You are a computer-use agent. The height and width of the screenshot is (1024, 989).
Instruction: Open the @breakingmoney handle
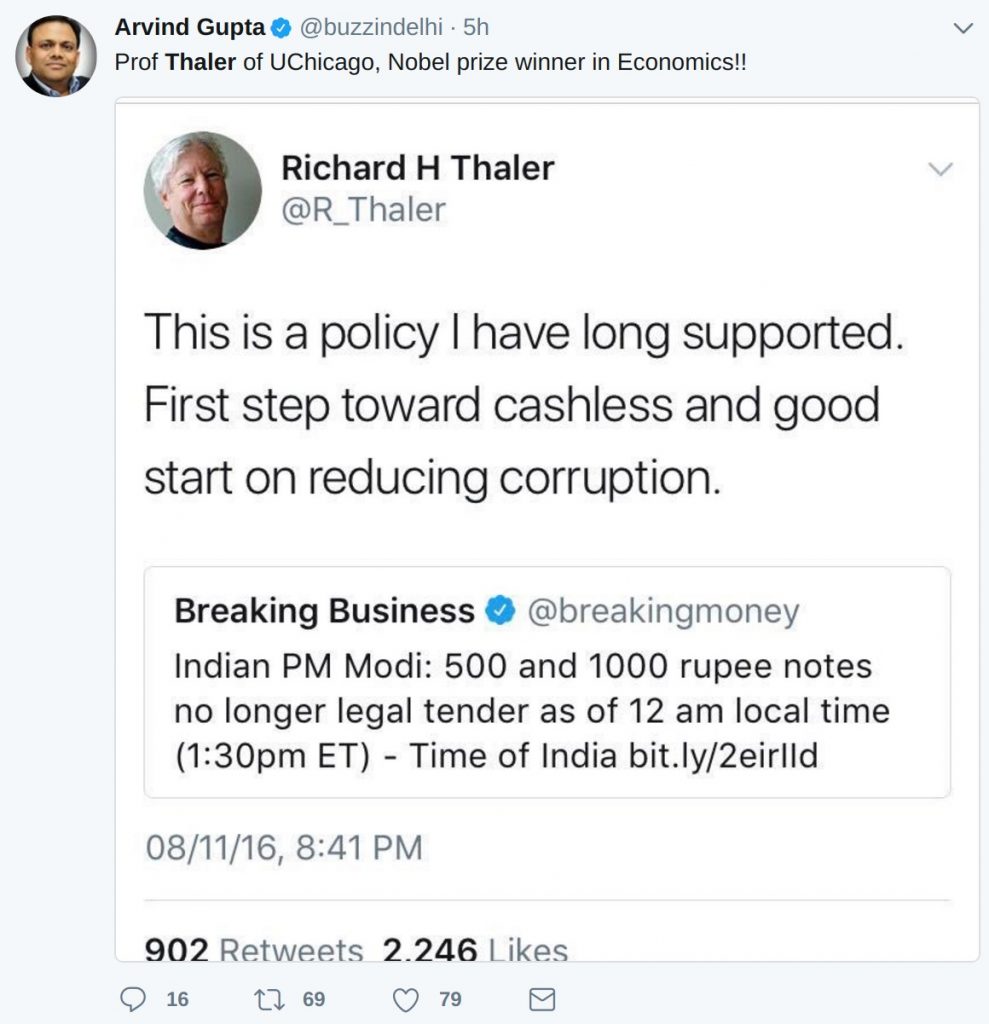pos(663,611)
